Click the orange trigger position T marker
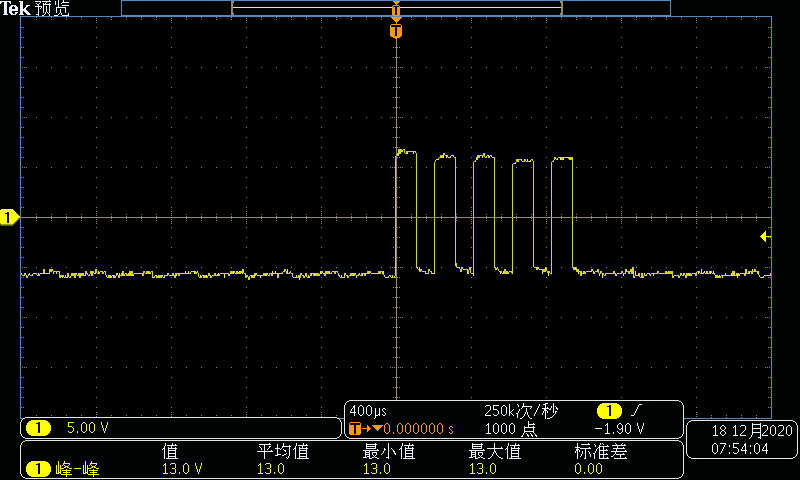This screenshot has height=480, width=800. tap(396, 31)
